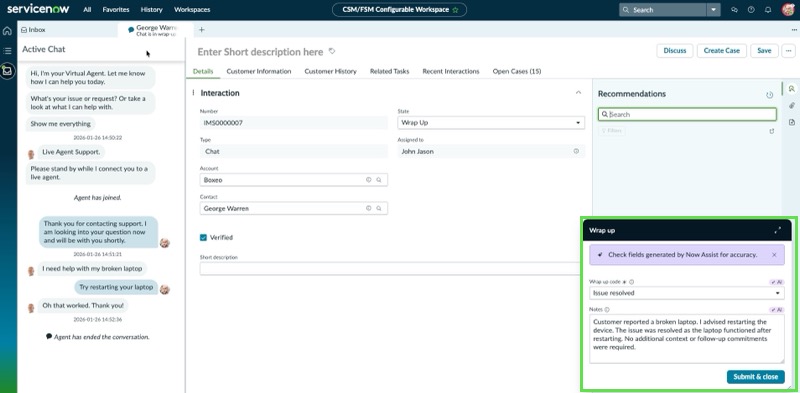
Task: Switch to the Related Tasks tab
Action: click(389, 71)
